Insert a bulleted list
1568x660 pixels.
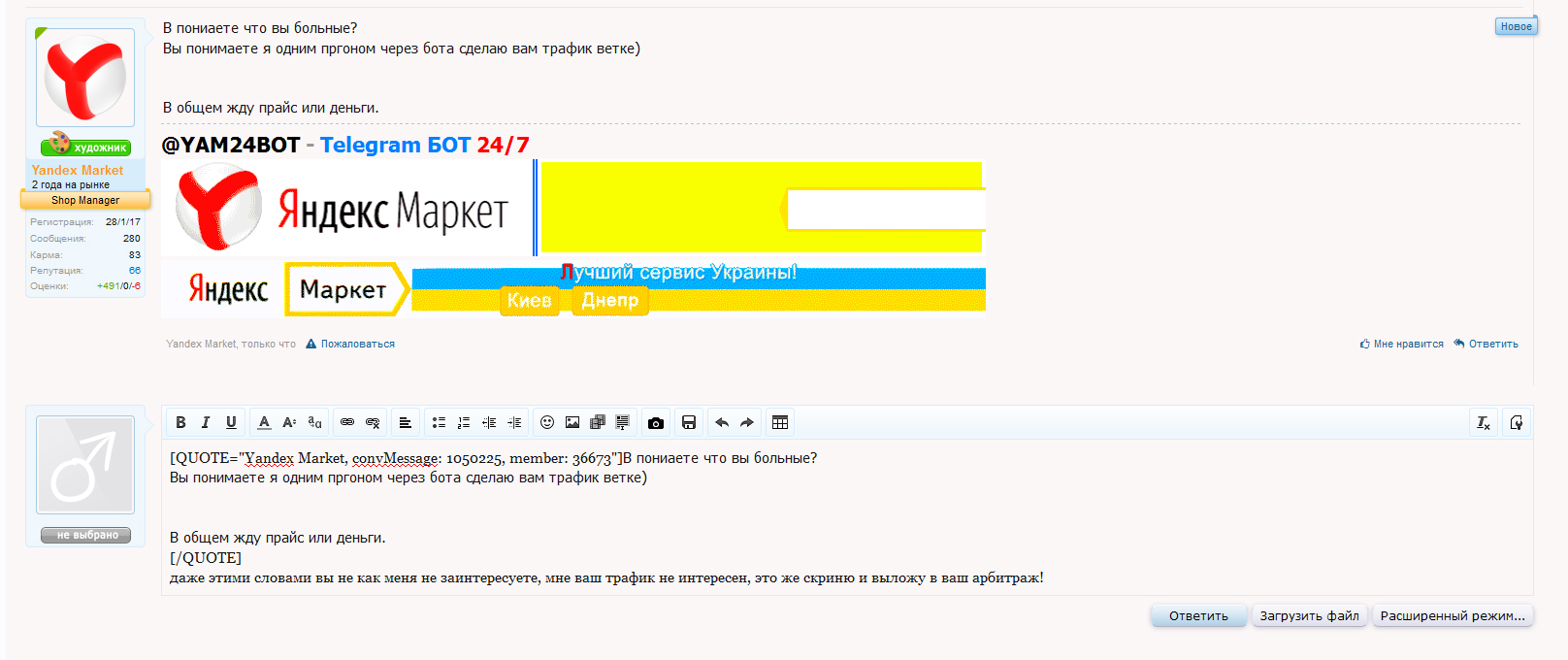pos(439,422)
